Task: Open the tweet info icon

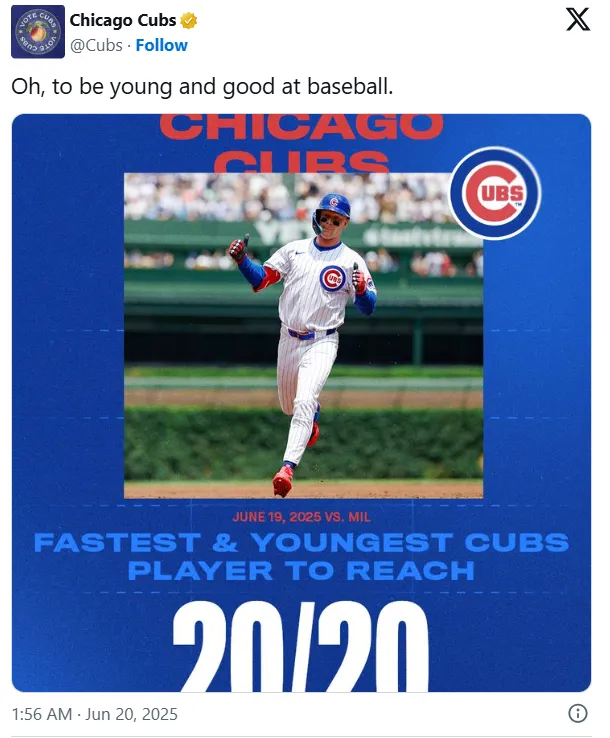Action: pos(578,713)
